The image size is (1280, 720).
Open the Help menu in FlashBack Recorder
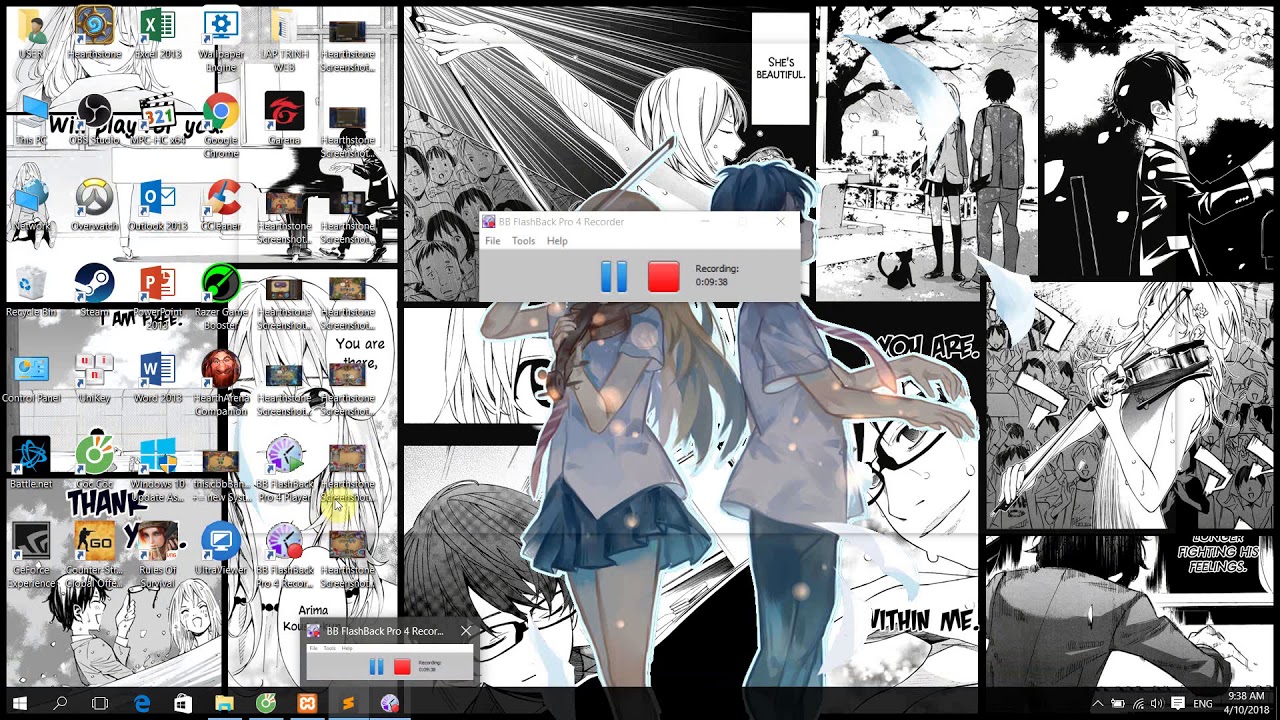(557, 241)
